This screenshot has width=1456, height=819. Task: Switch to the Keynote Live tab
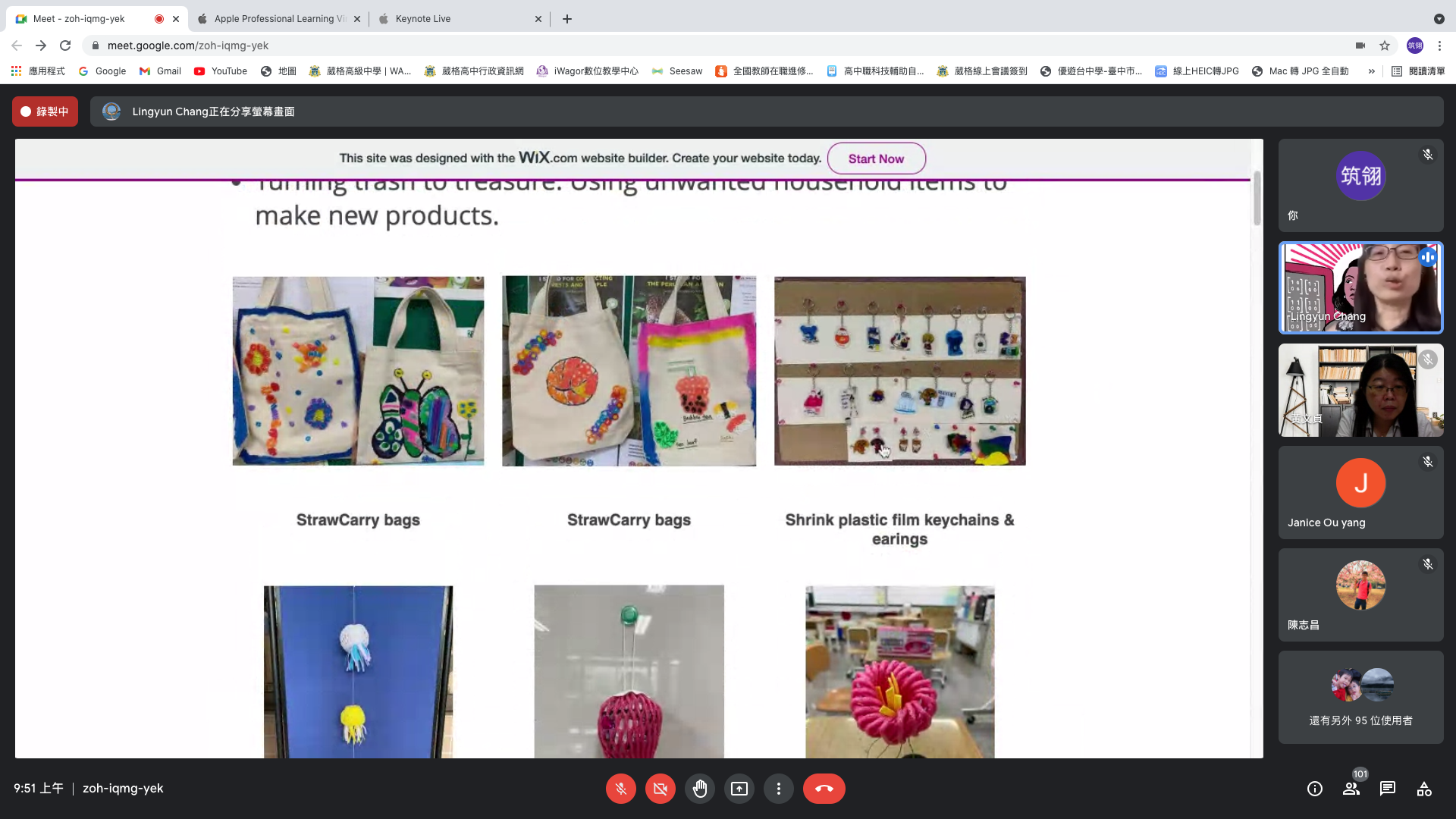423,19
